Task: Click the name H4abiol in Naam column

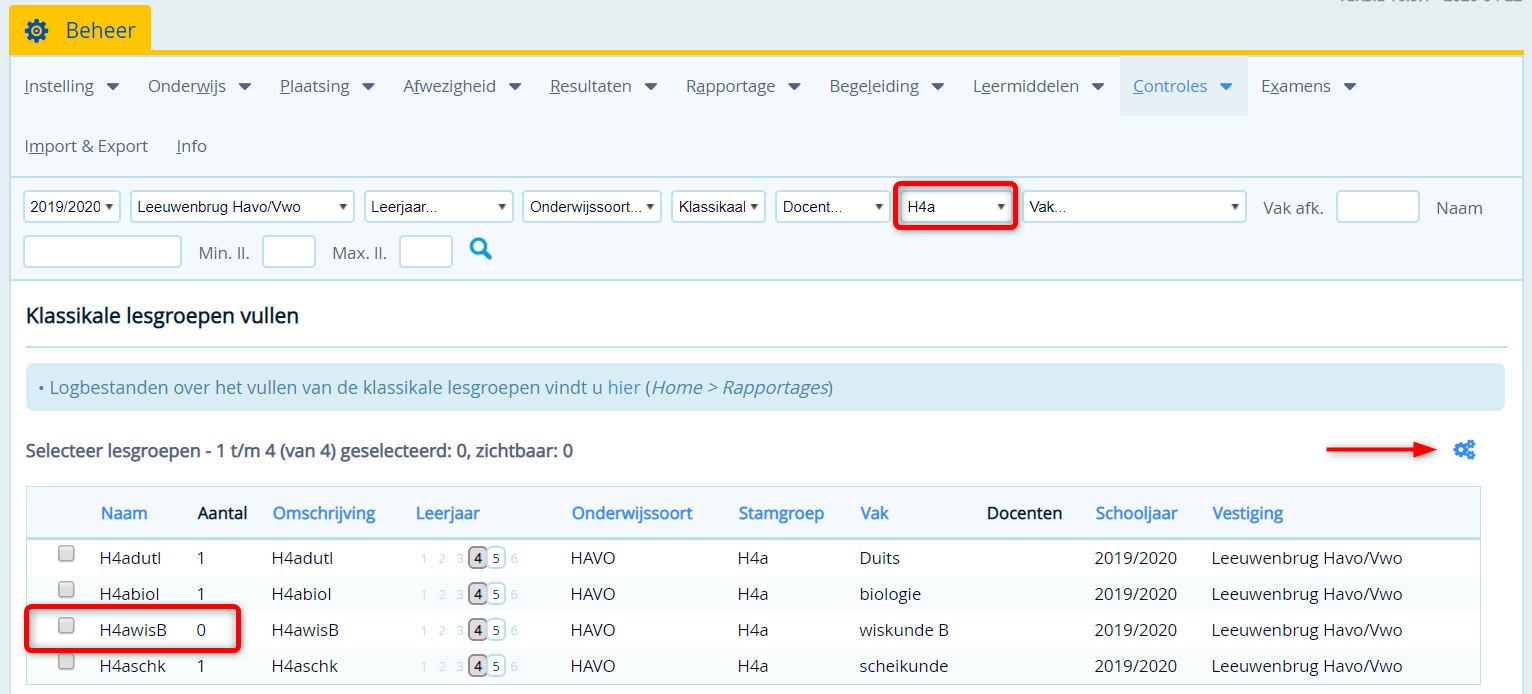Action: pos(130,594)
